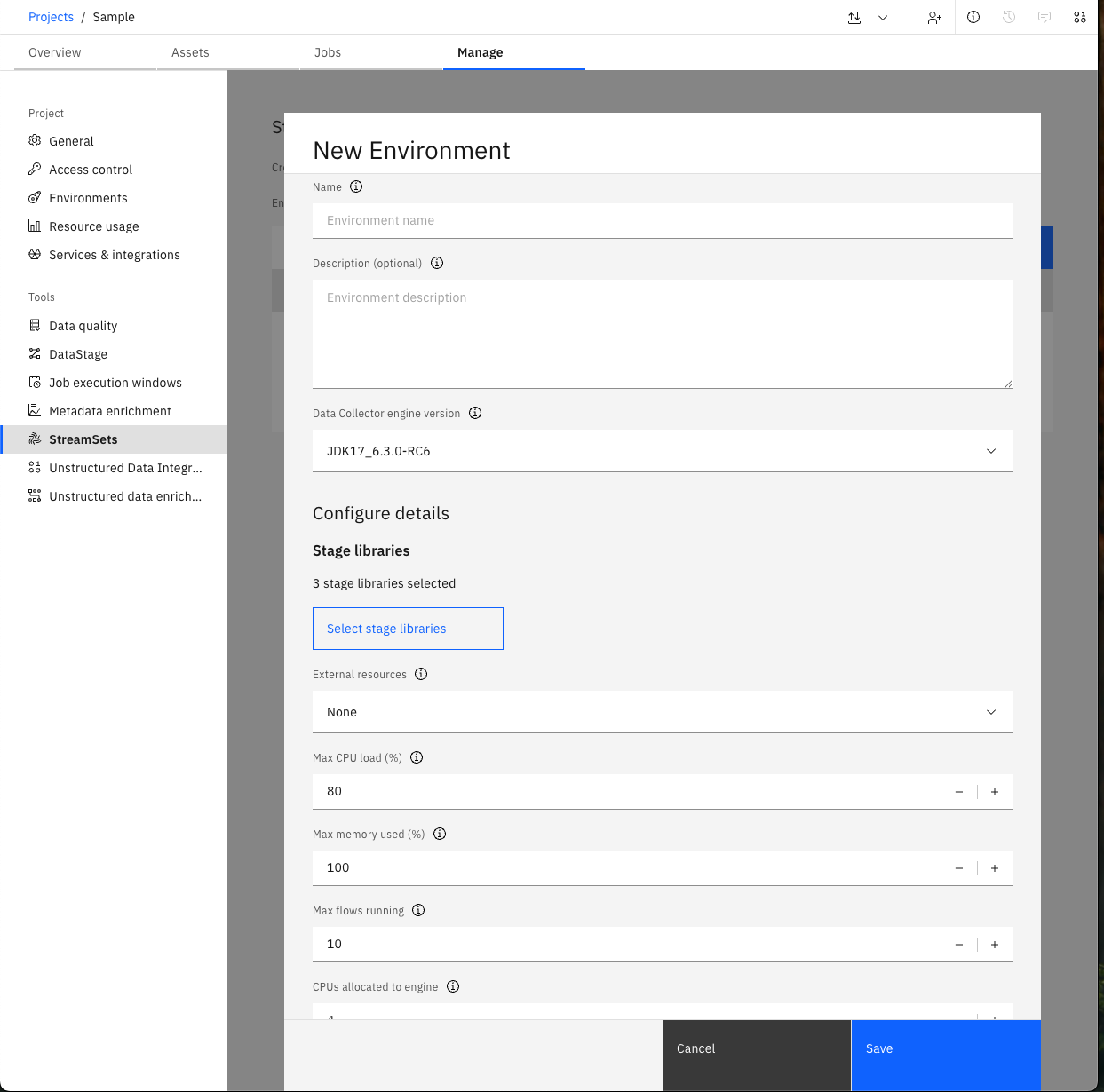Click the StreamSets icon in sidebar
This screenshot has width=1104, height=1092.
pyautogui.click(x=35, y=439)
